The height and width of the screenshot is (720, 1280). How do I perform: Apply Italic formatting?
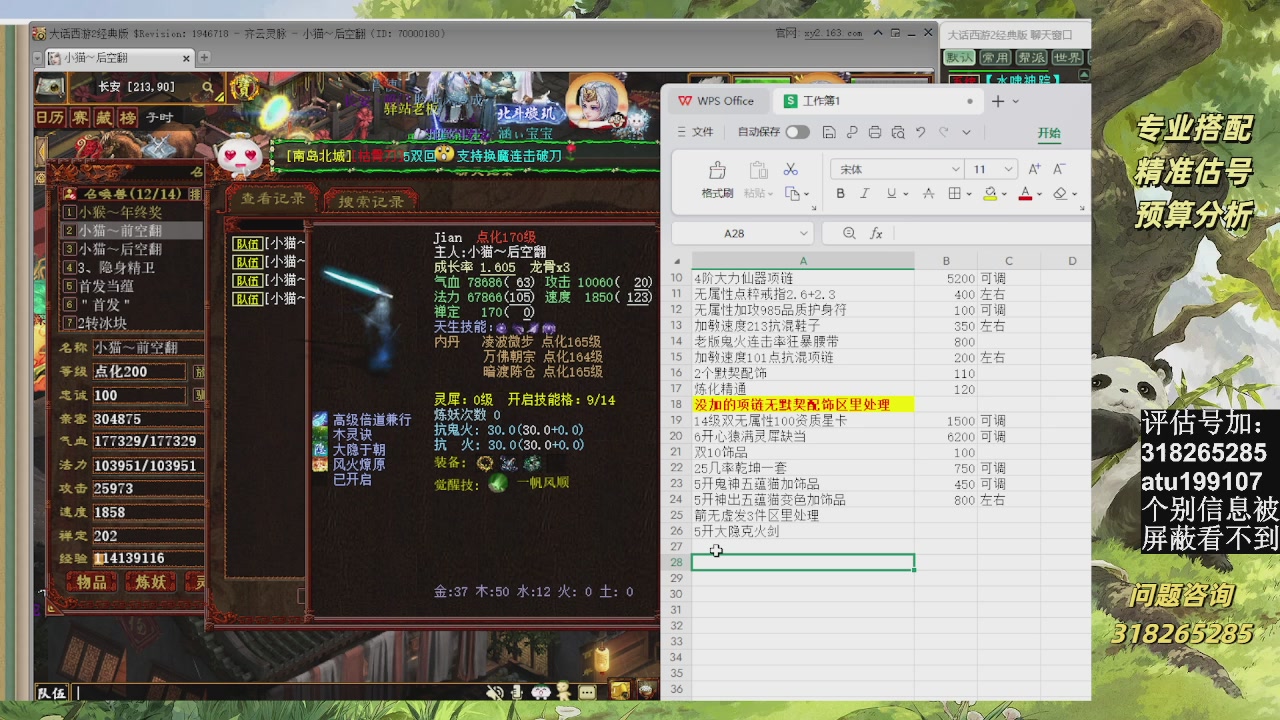pos(864,194)
